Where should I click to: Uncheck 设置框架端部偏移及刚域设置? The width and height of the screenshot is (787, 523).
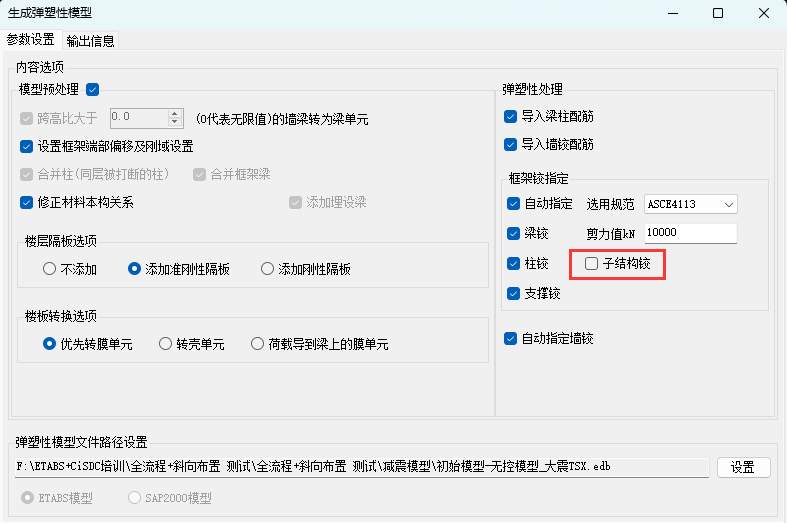pos(26,146)
